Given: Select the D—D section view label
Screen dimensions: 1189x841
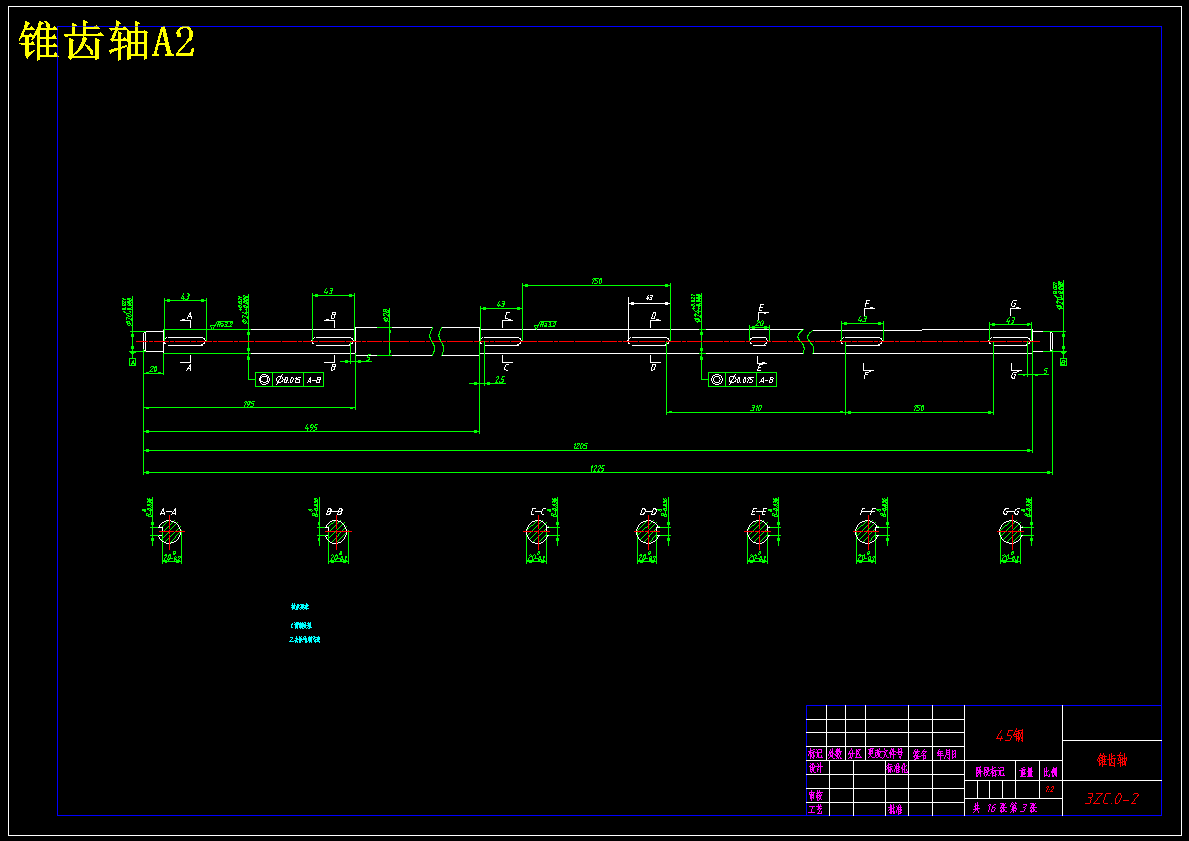Looking at the screenshot, I should pos(648,512).
